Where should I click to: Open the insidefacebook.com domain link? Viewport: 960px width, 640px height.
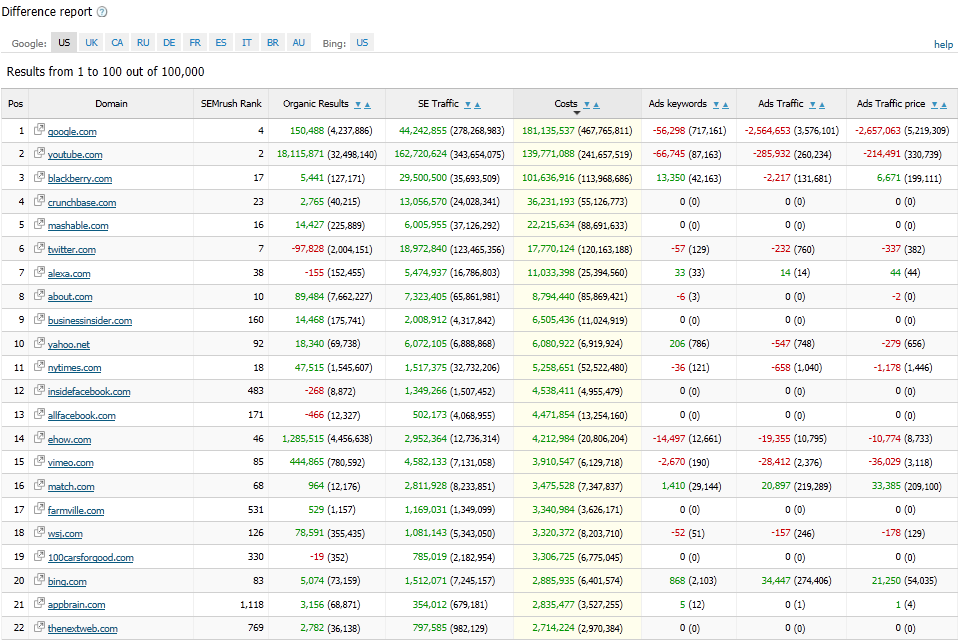point(89,391)
